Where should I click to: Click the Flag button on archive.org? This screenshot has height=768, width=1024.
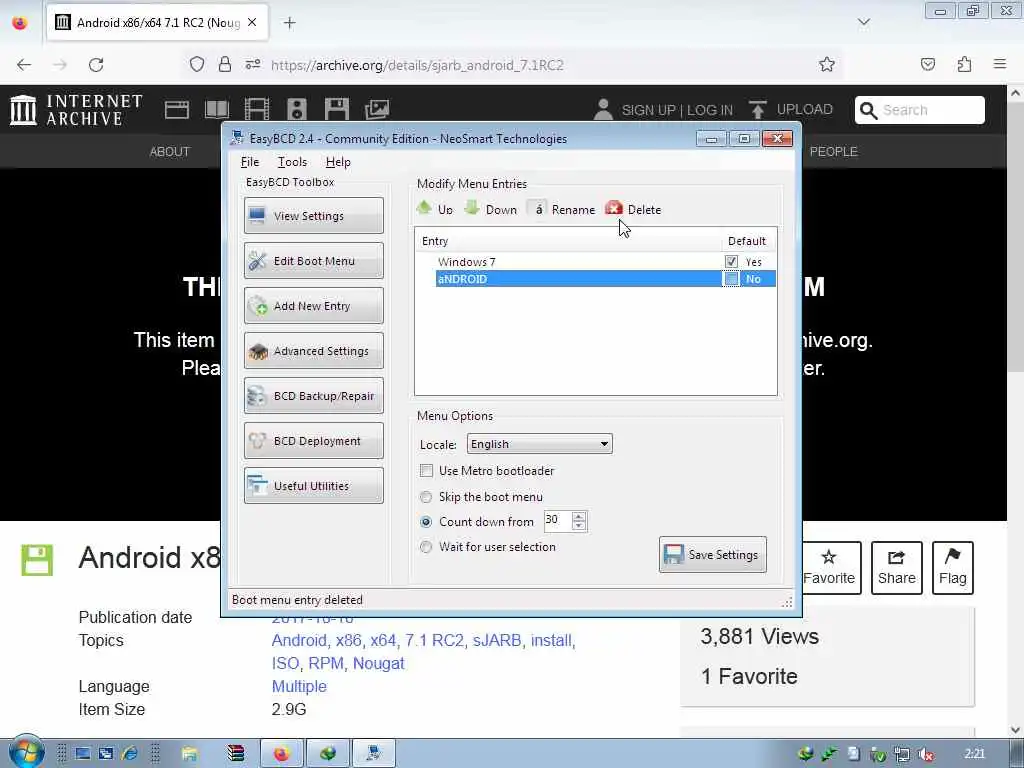[953, 568]
